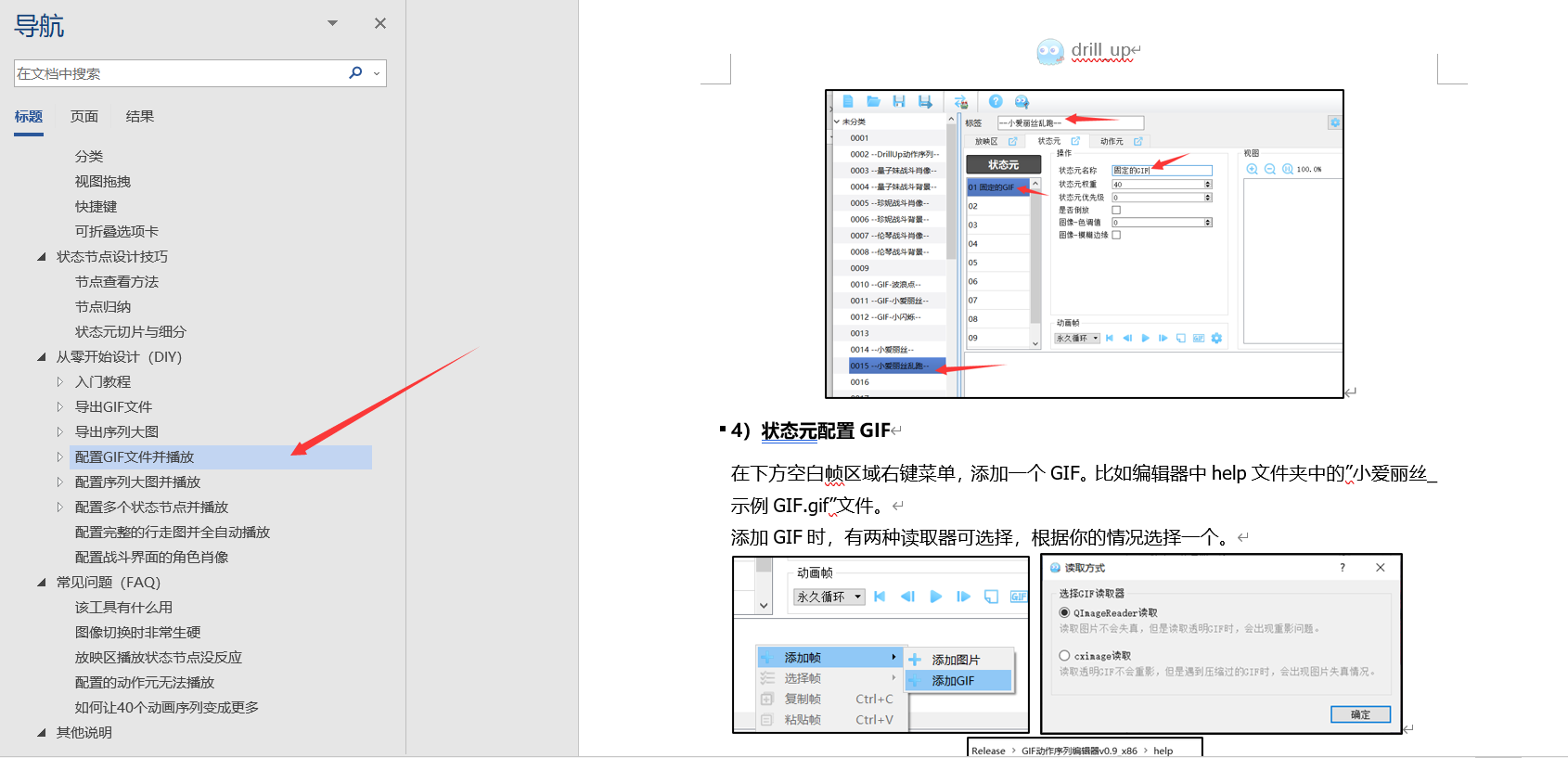Image resolution: width=1568 pixels, height=758 pixels.
Task: Open the search options dropdown arrow
Action: point(377,73)
